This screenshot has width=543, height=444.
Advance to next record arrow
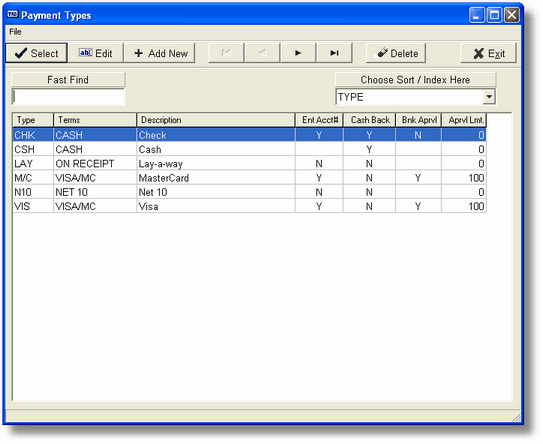click(298, 53)
